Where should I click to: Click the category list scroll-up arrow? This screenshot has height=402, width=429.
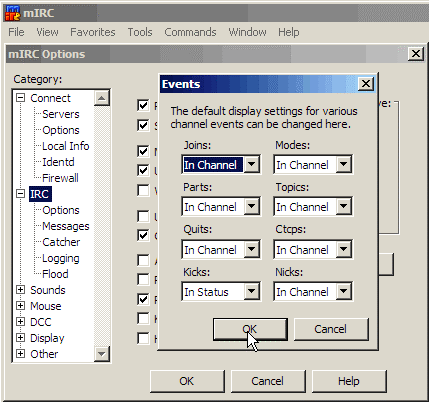click(102, 98)
